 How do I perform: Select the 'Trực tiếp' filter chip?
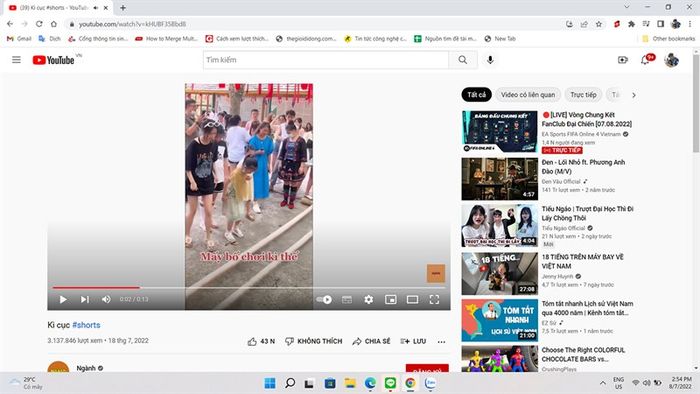click(x=583, y=95)
